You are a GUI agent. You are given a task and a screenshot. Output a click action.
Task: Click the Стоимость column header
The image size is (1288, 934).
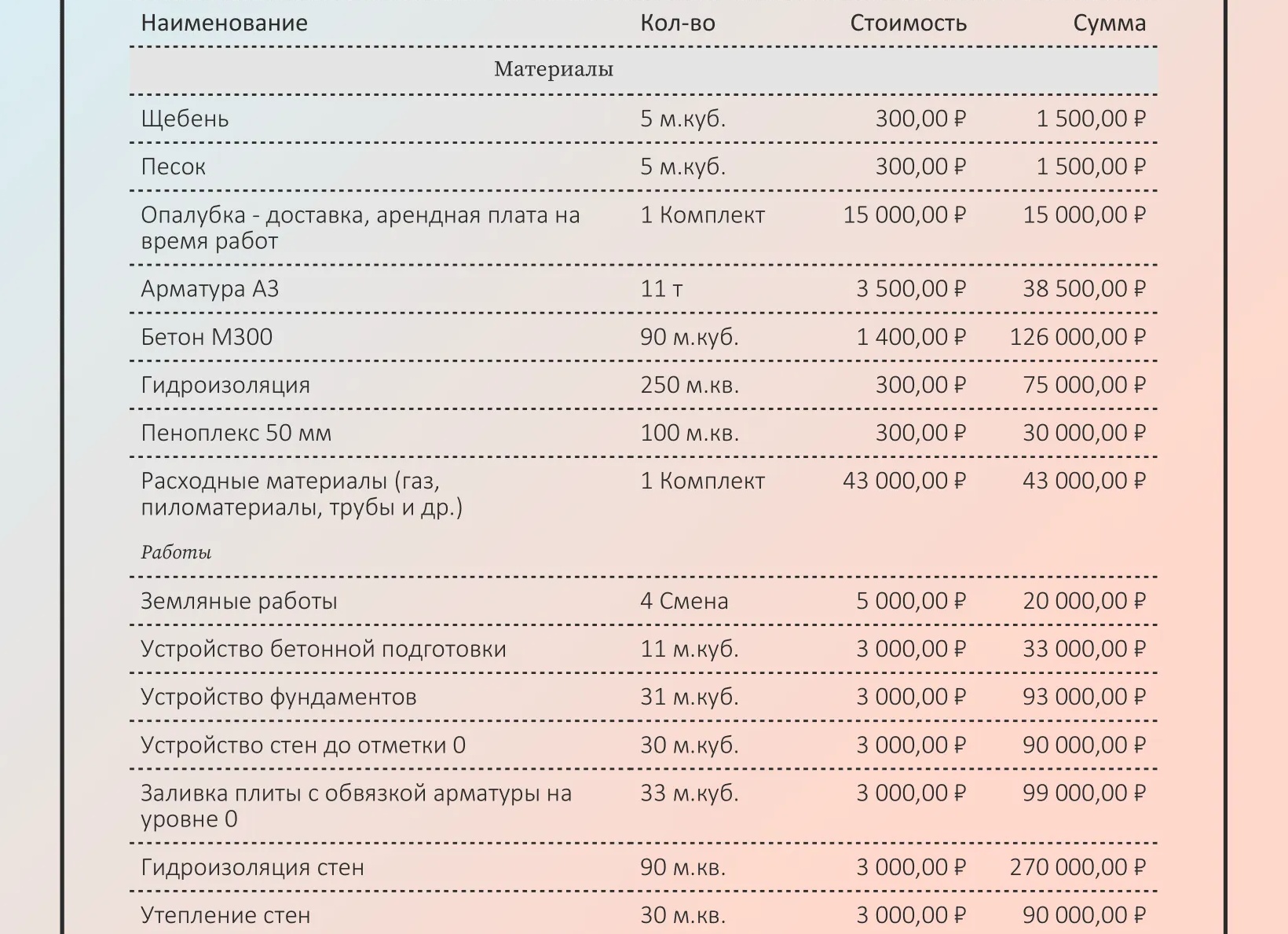908,23
